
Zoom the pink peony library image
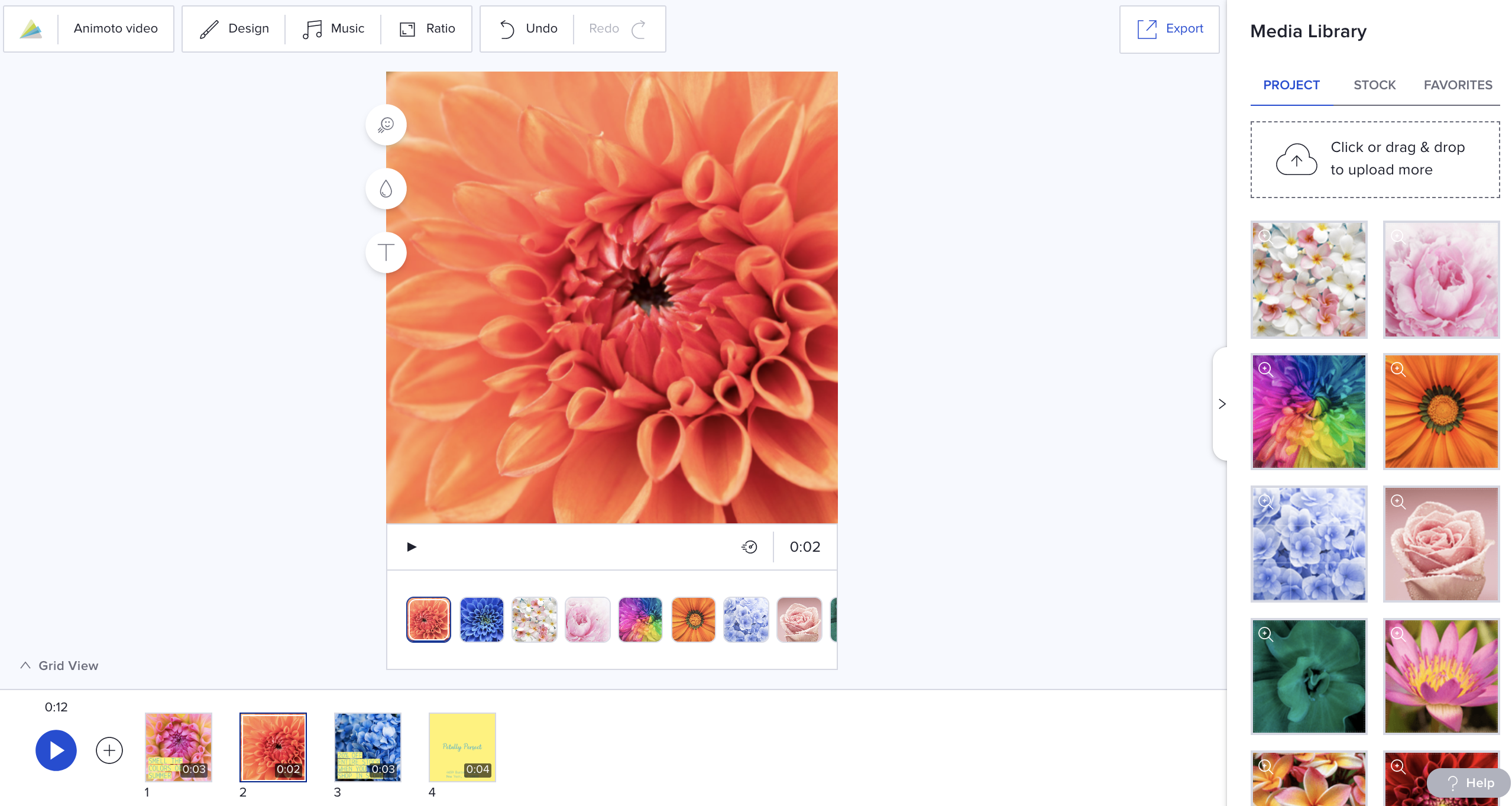click(1398, 236)
